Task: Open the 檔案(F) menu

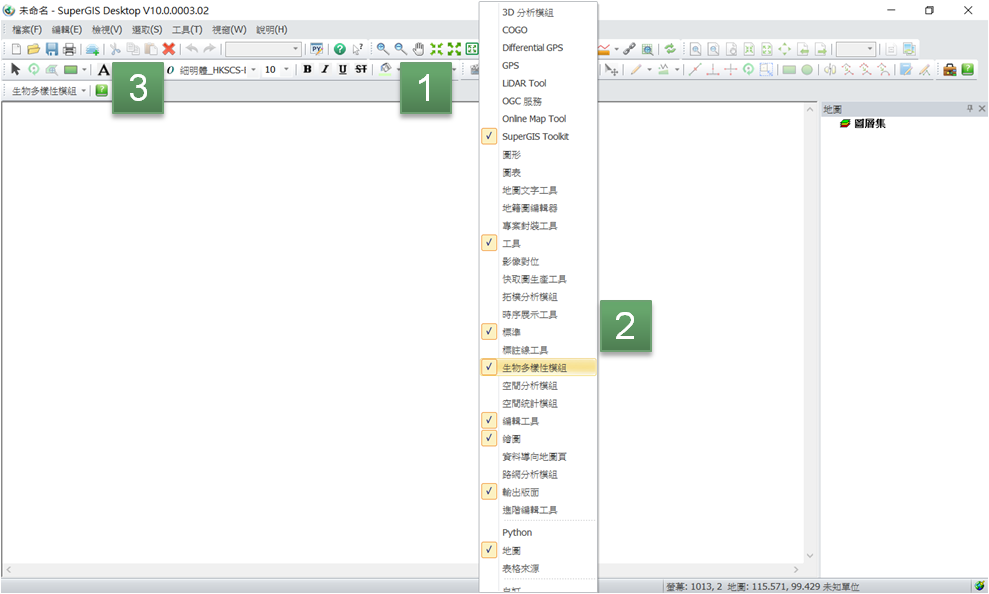Action: click(x=27, y=30)
